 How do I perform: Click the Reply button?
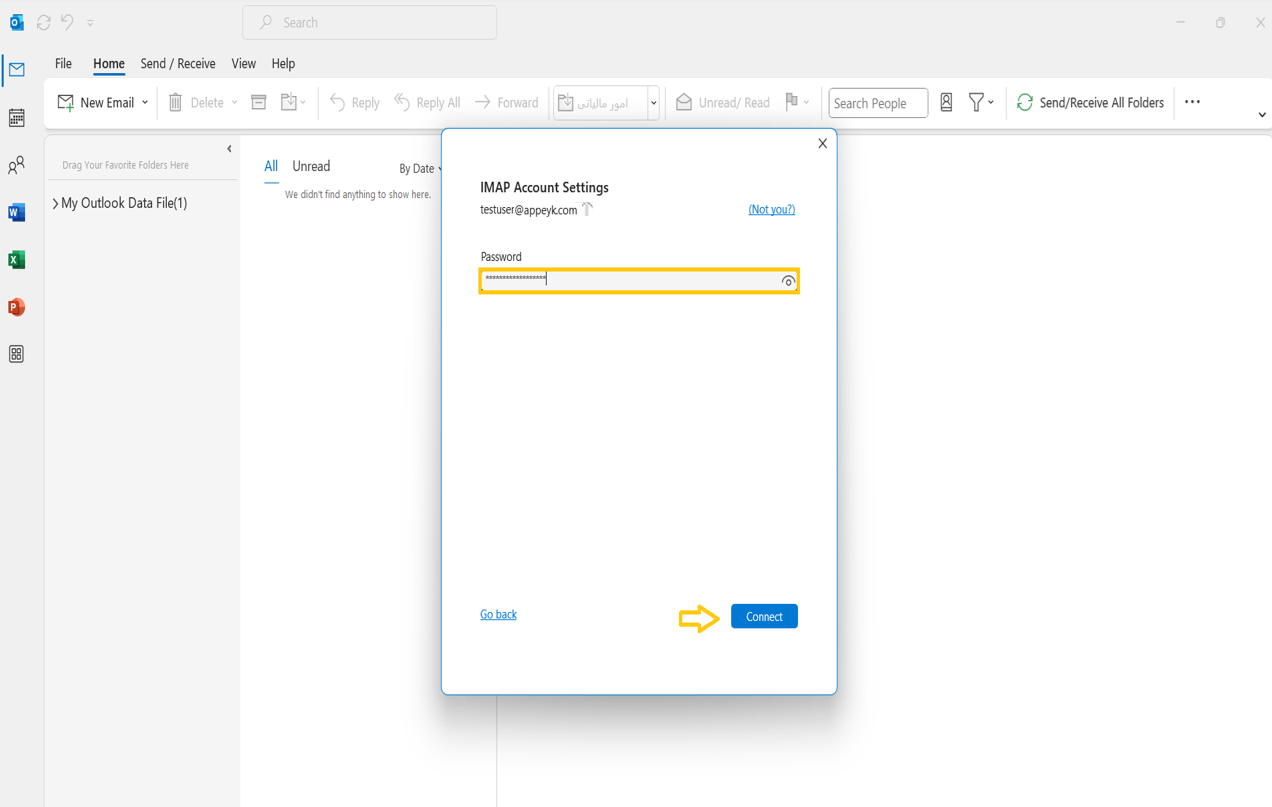(355, 102)
